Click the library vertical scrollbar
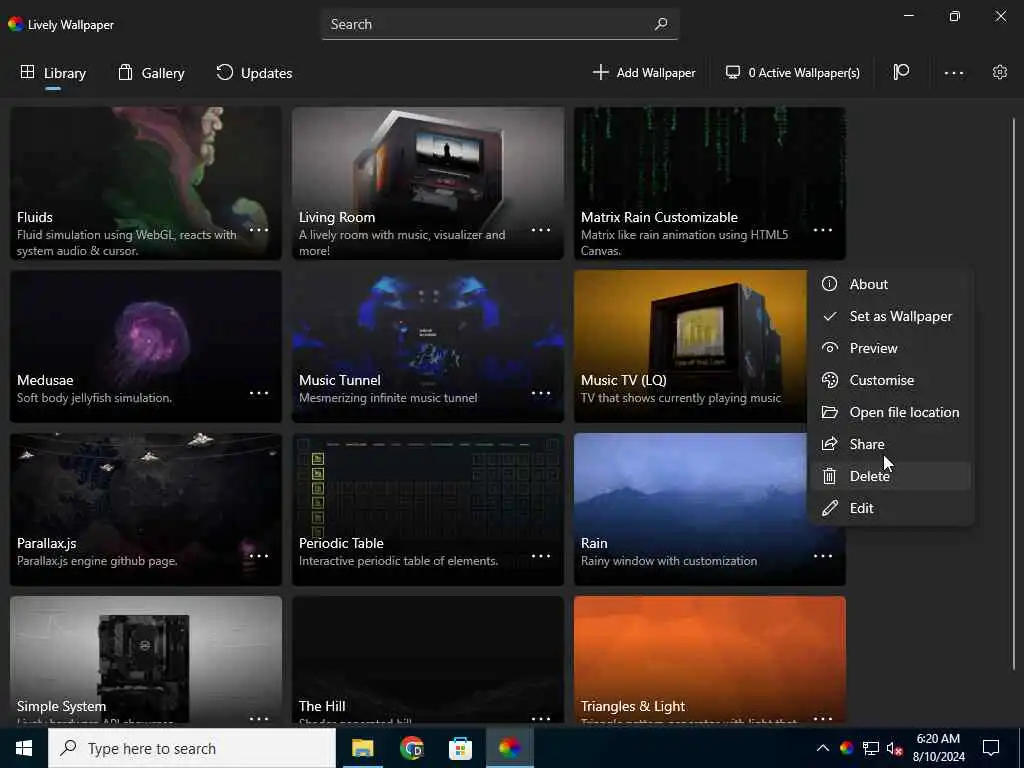The width and height of the screenshot is (1024, 768). (1014, 394)
